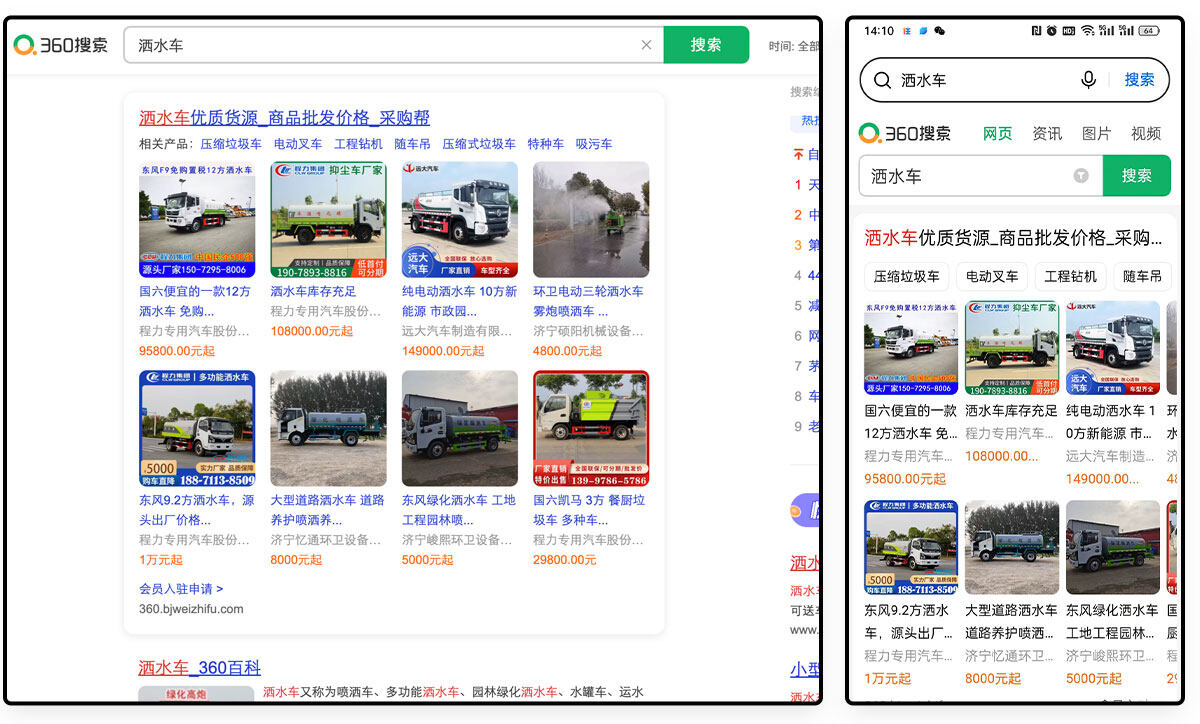Tap the magnifier icon in mobile address bar
Image resolution: width=1200 pixels, height=724 pixels.
pyautogui.click(x=882, y=80)
